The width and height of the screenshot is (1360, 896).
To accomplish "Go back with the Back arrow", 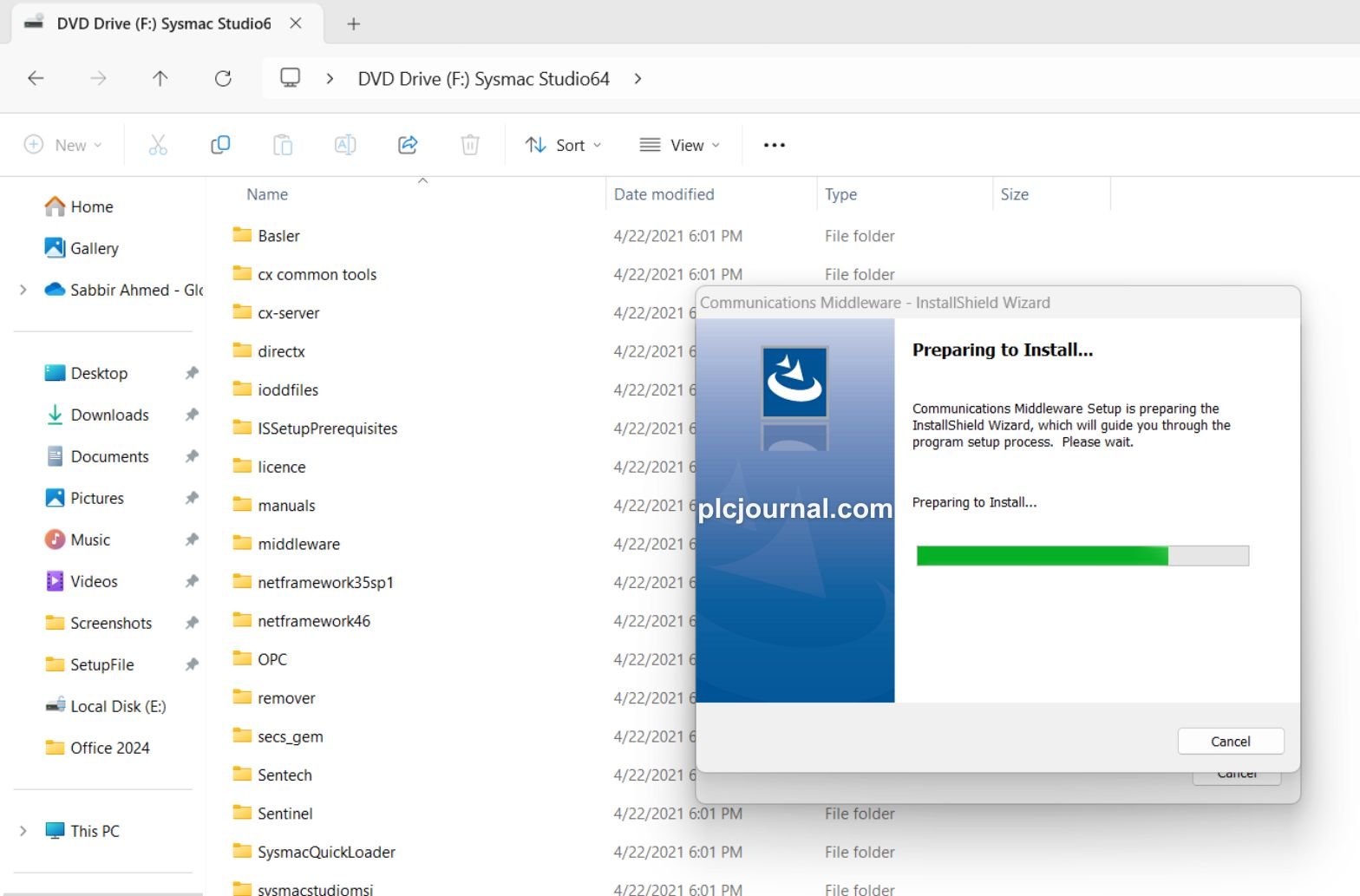I will [x=36, y=78].
